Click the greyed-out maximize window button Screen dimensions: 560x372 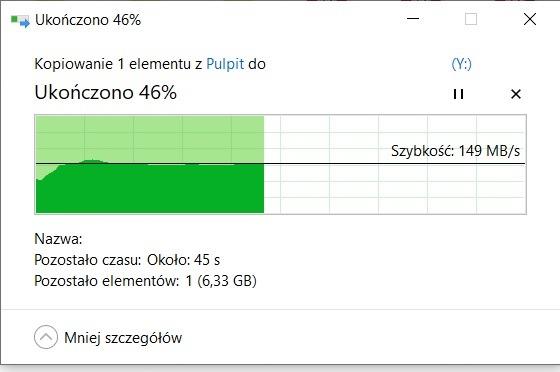471,19
